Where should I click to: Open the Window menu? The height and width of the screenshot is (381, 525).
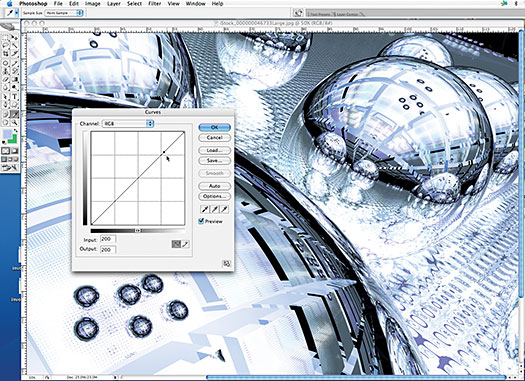(196, 4)
